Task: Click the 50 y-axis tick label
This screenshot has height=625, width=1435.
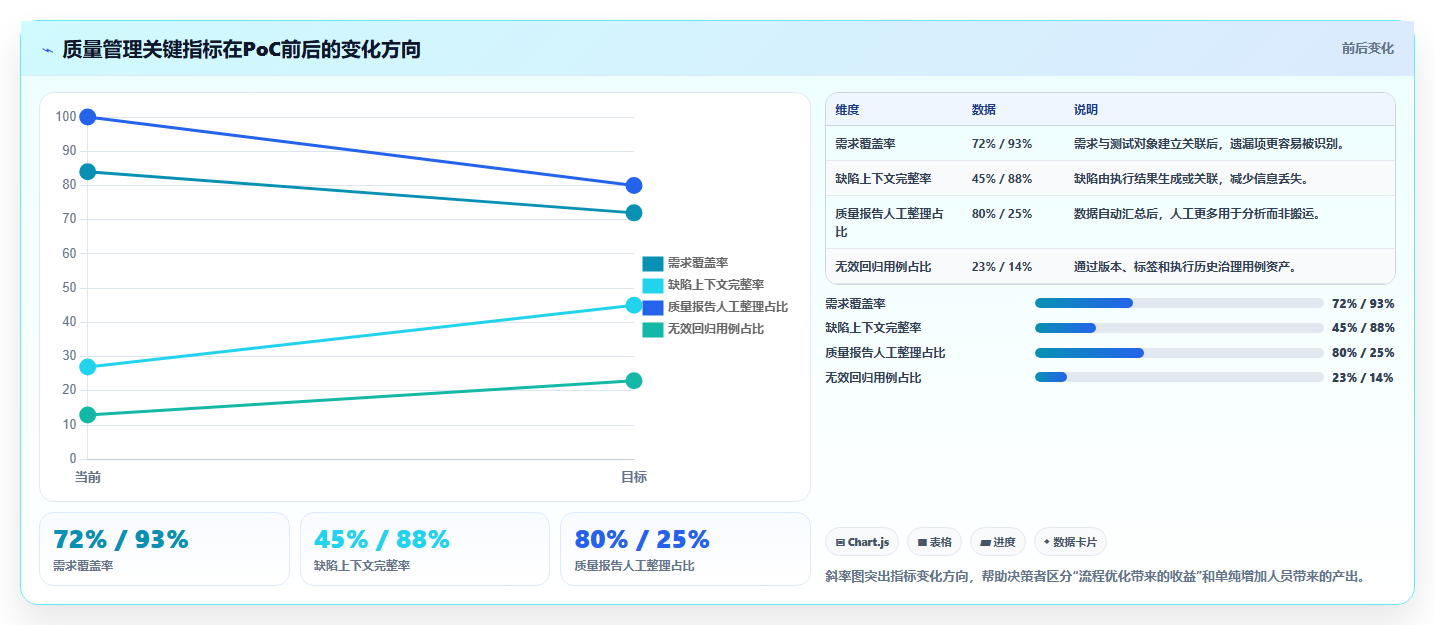Action: point(69,288)
